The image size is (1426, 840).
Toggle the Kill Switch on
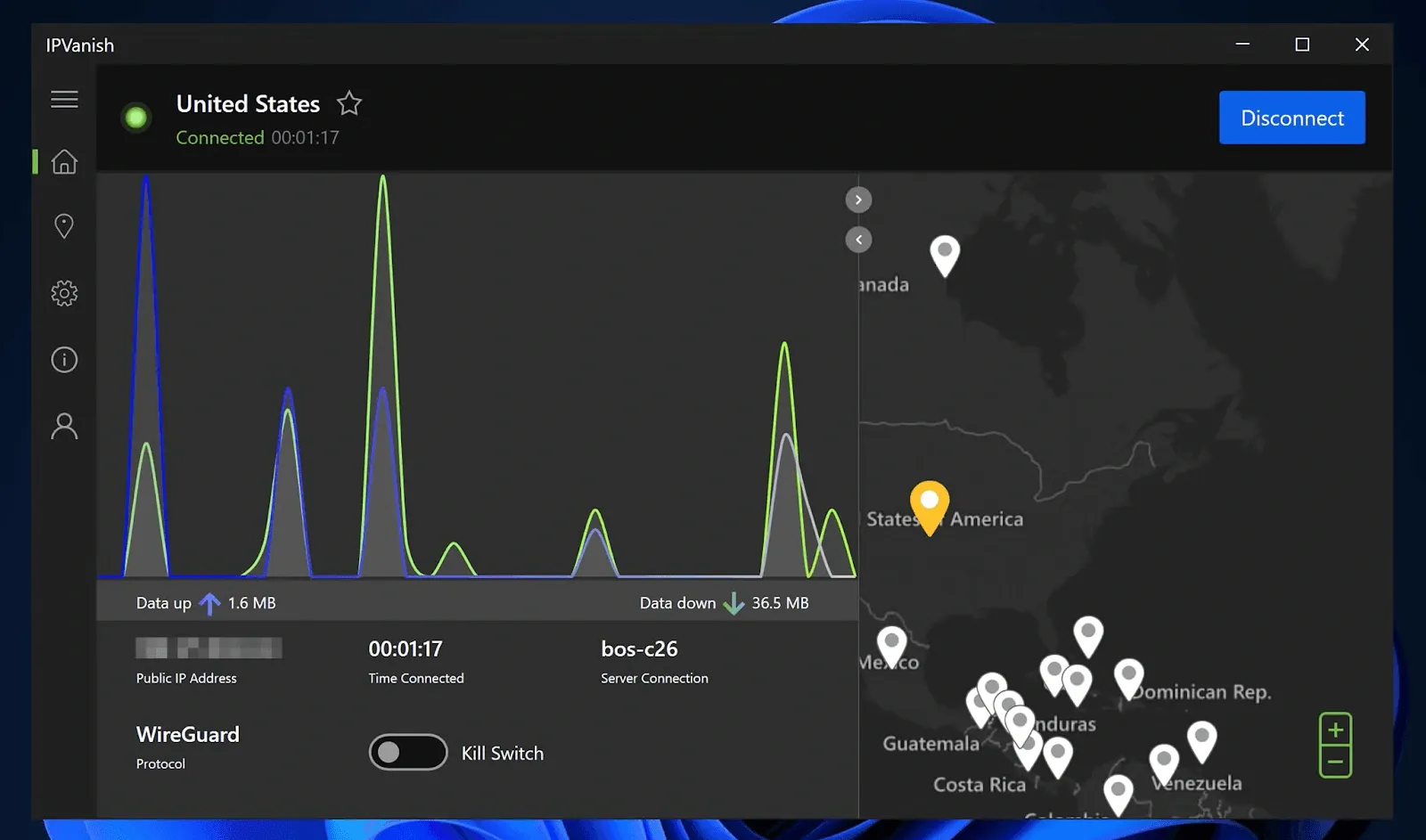[408, 753]
